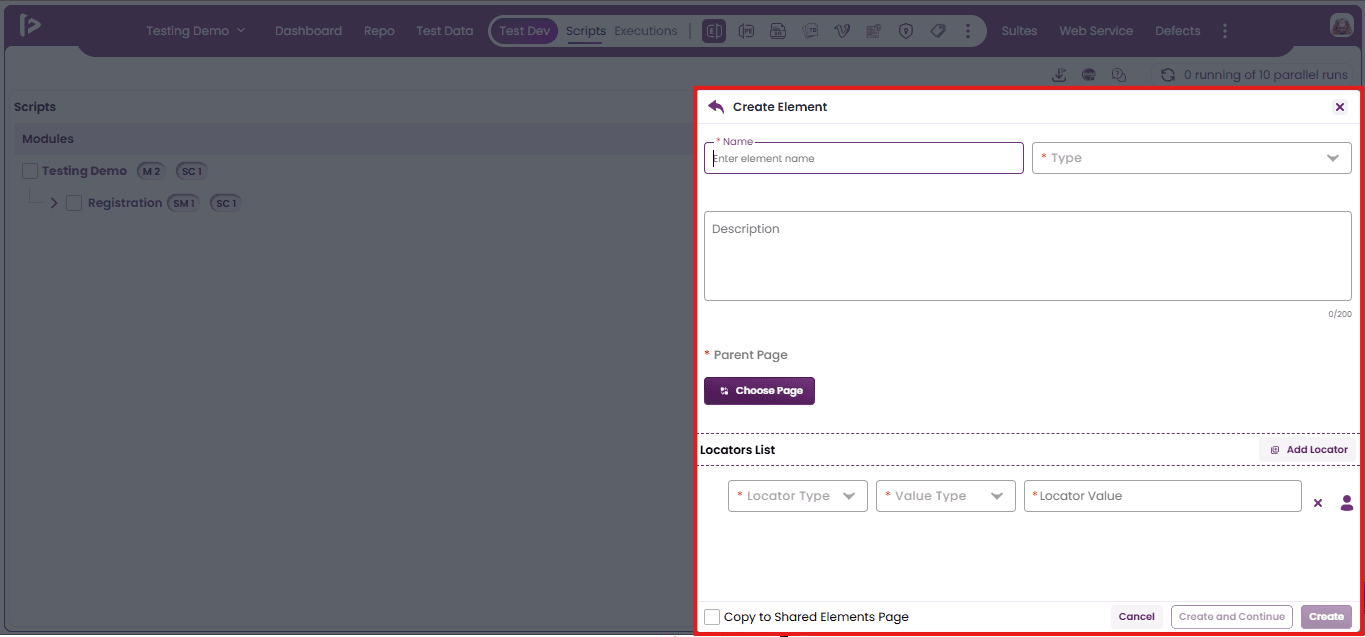Expand the Registration tree node
The width and height of the screenshot is (1365, 637).
pyautogui.click(x=54, y=203)
